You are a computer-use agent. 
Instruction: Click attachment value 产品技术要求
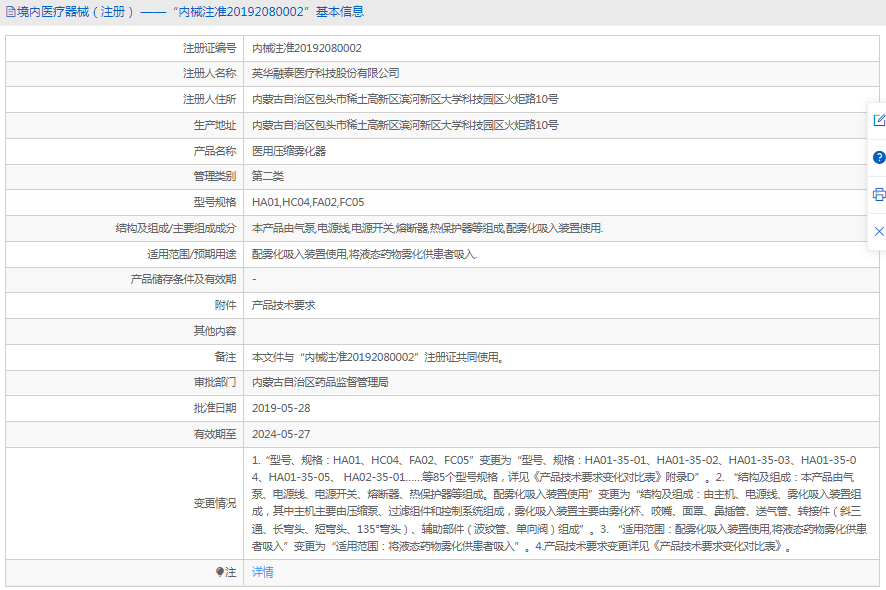284,305
